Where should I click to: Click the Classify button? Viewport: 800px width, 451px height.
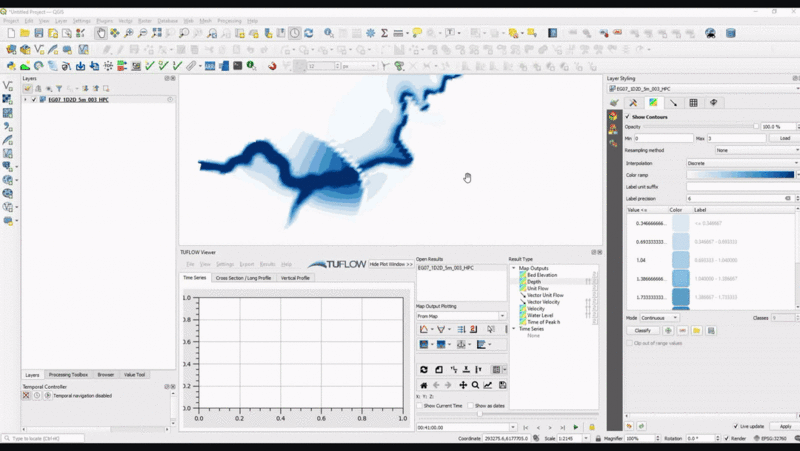(x=641, y=330)
